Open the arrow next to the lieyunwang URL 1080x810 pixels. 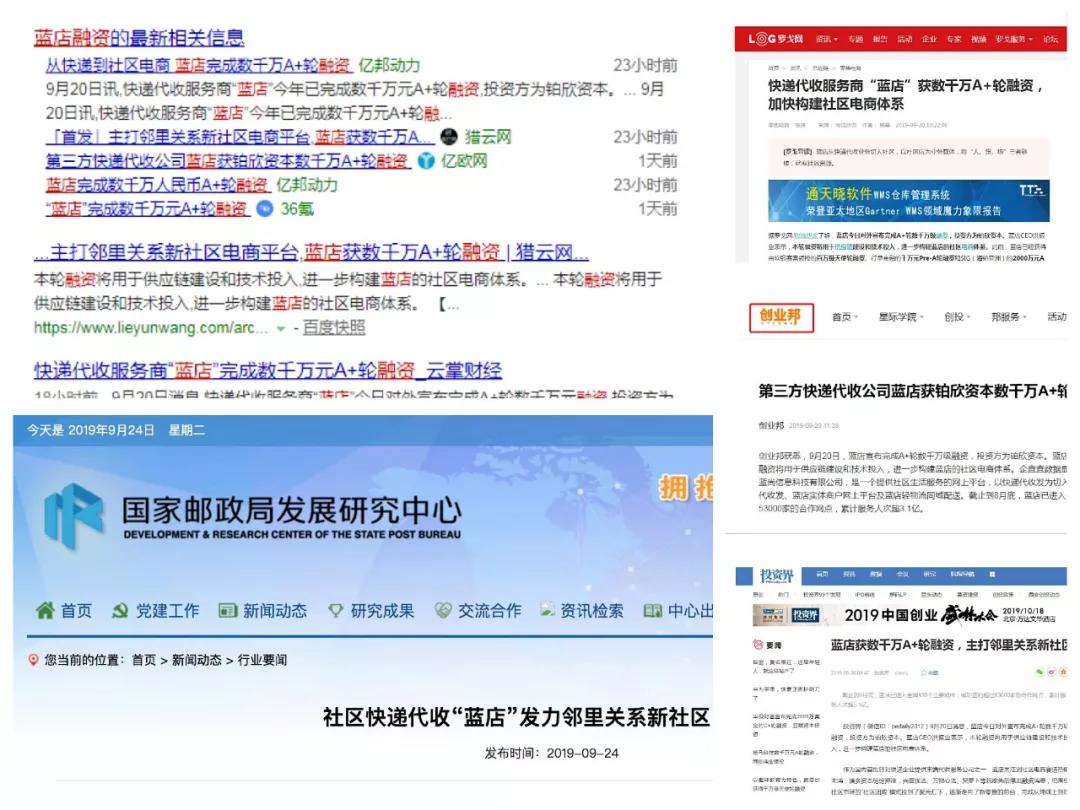280,329
